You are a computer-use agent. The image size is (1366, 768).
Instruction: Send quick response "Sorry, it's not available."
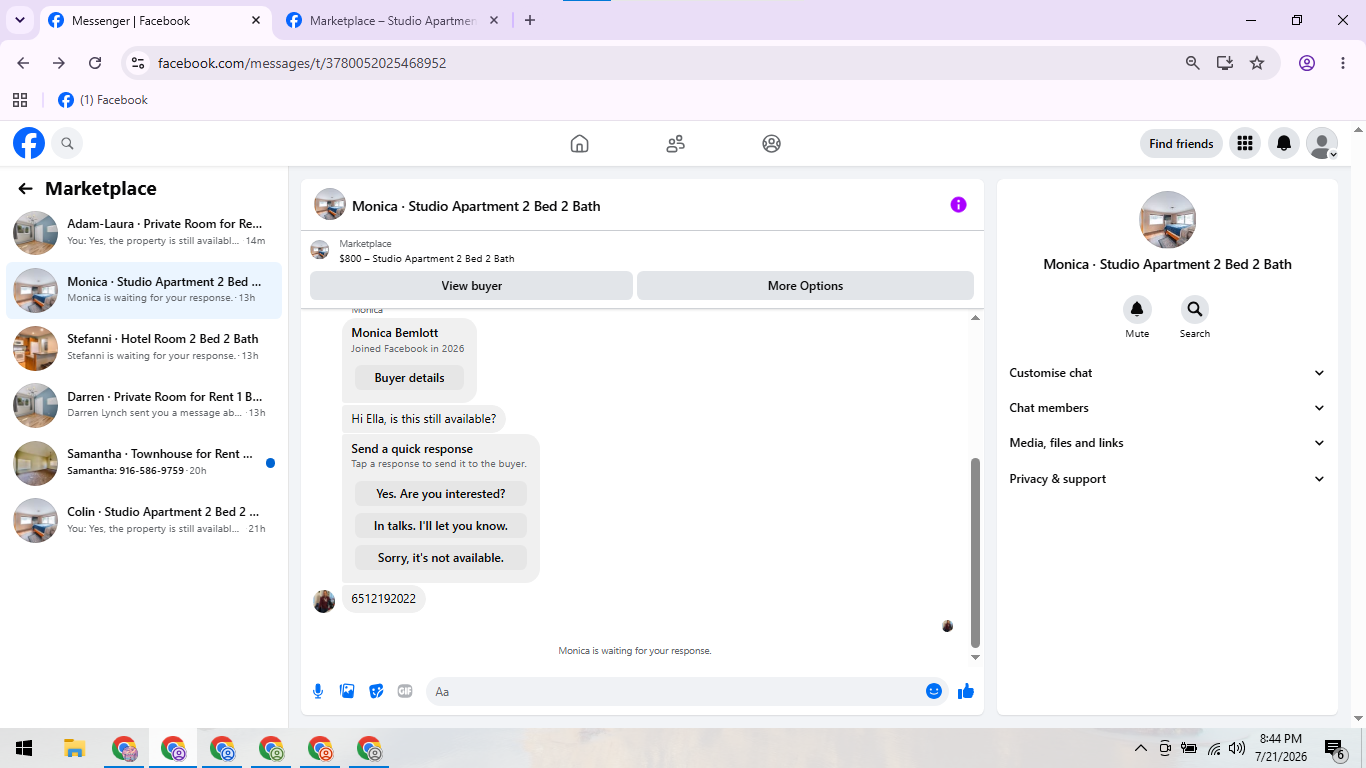pyautogui.click(x=441, y=558)
